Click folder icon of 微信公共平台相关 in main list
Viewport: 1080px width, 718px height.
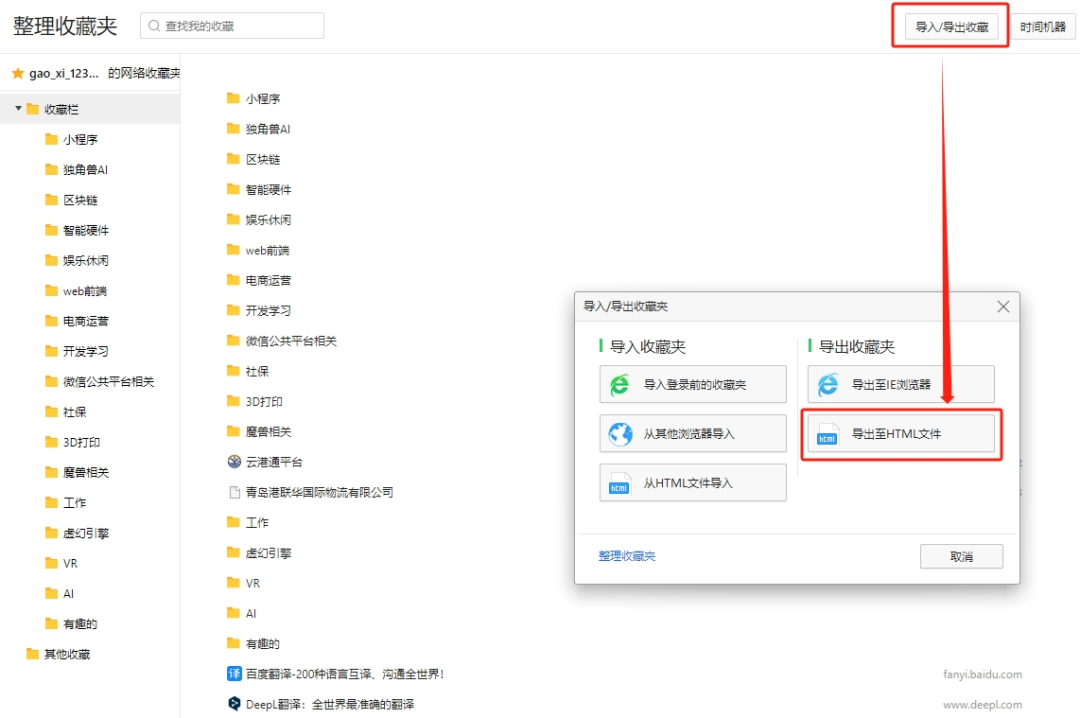point(233,341)
